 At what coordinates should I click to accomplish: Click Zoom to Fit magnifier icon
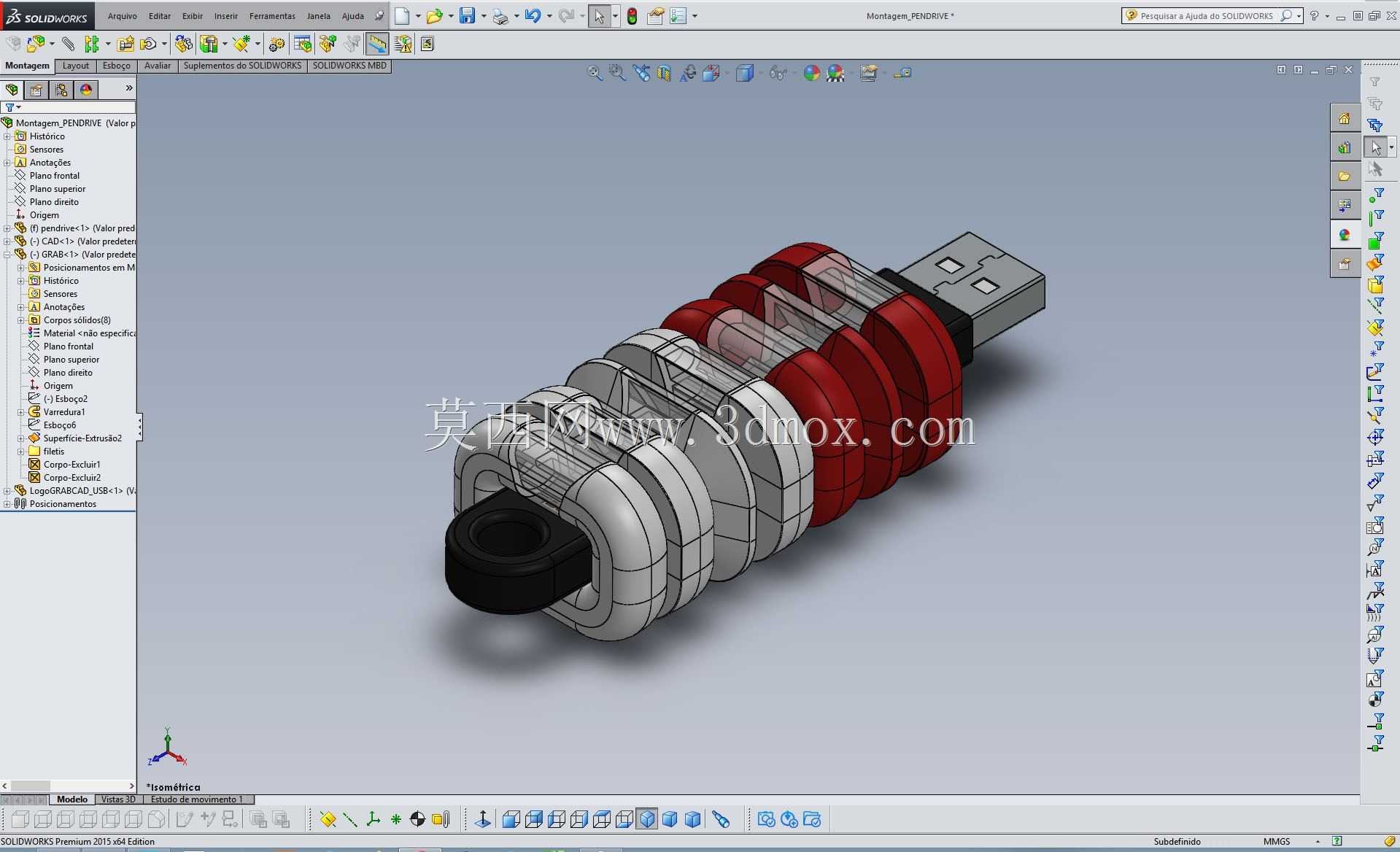pos(595,73)
